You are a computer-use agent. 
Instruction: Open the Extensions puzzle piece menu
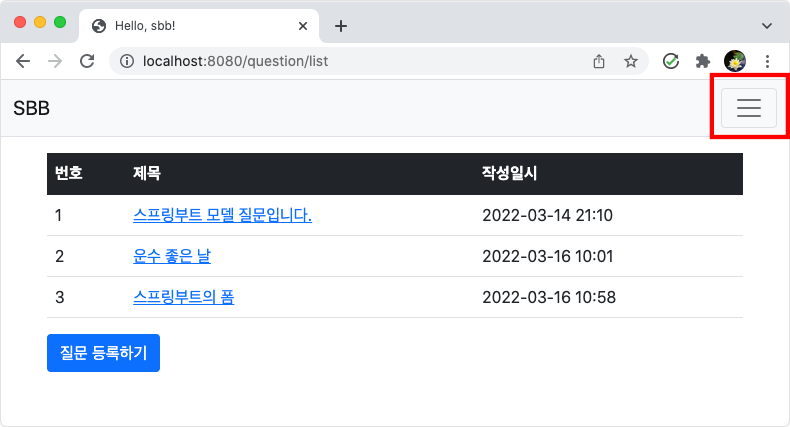(x=703, y=61)
